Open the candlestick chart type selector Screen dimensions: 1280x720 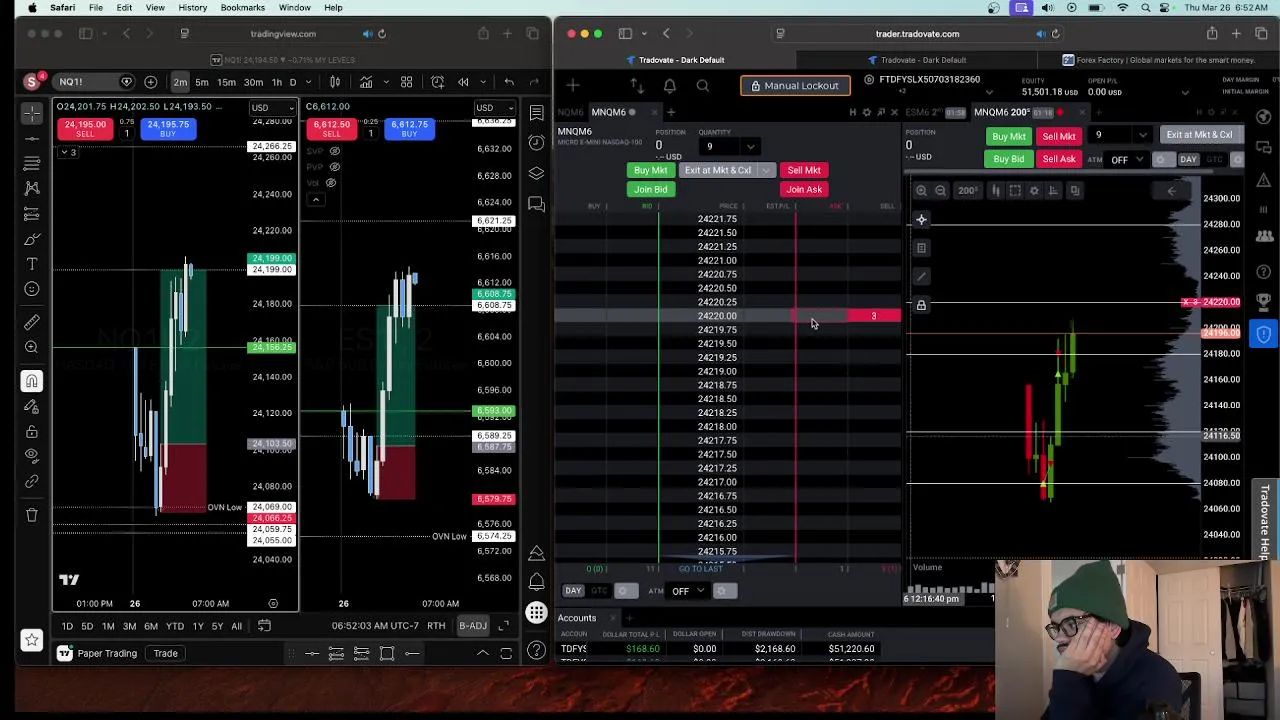[335, 82]
